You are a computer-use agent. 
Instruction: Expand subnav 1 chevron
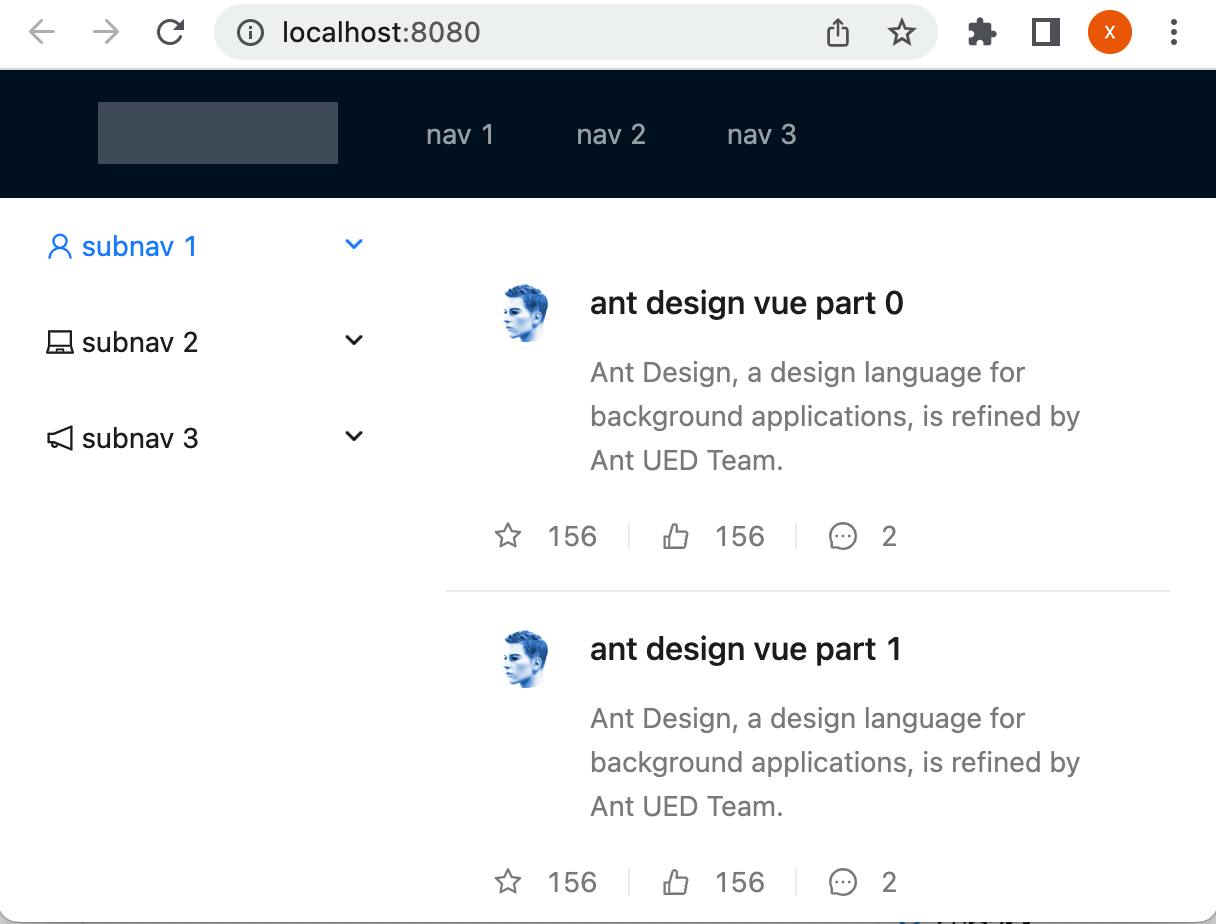coord(353,244)
